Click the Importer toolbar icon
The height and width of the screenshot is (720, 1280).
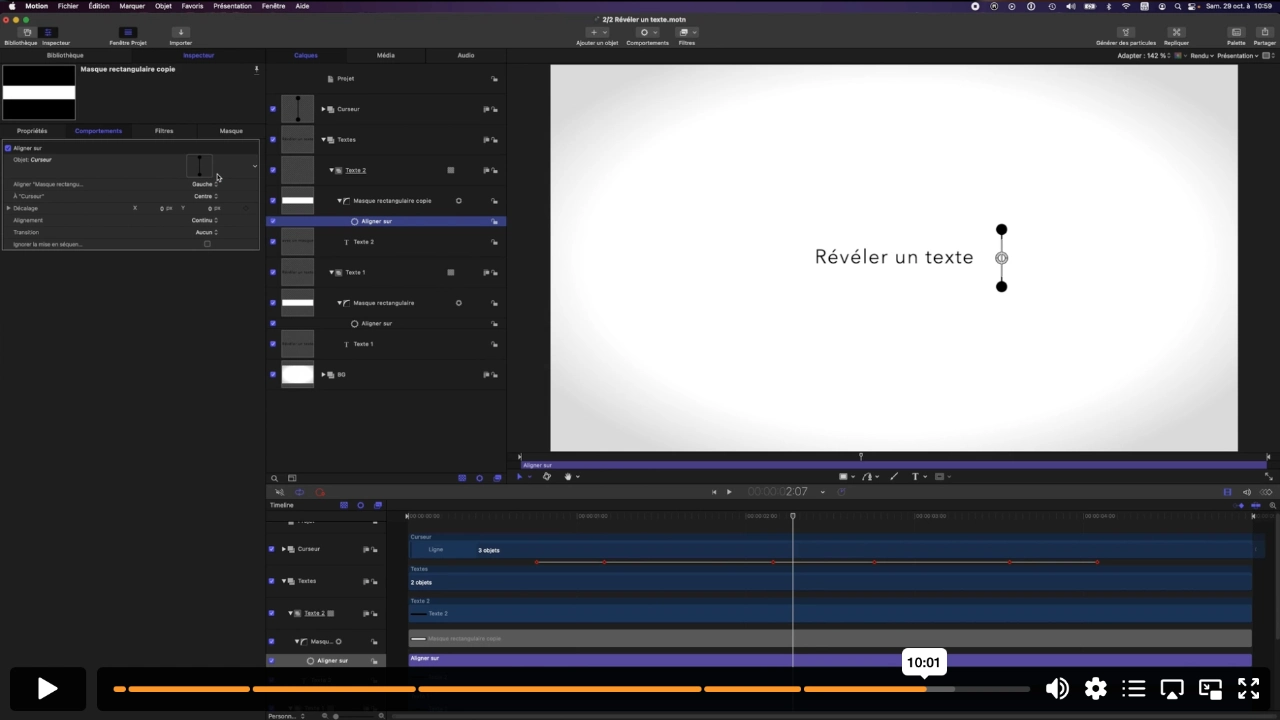coord(181,32)
